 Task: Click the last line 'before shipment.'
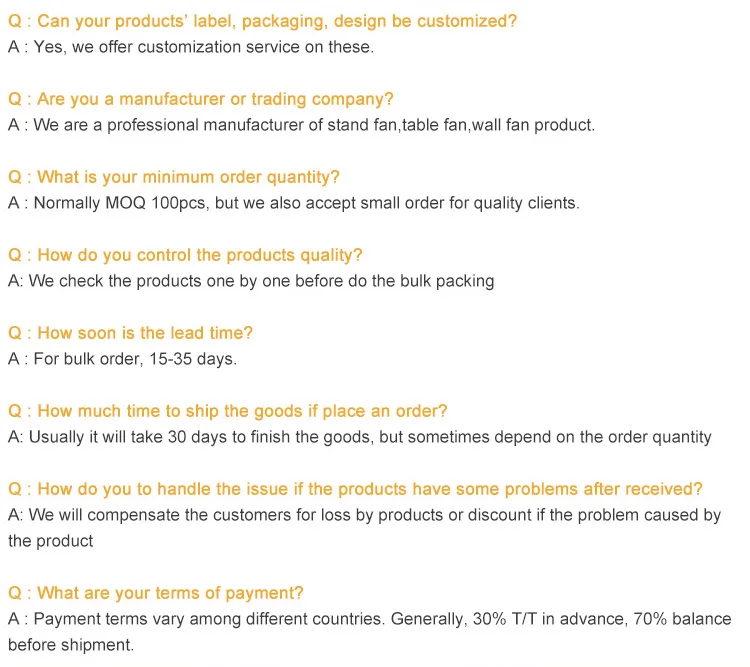[70, 645]
